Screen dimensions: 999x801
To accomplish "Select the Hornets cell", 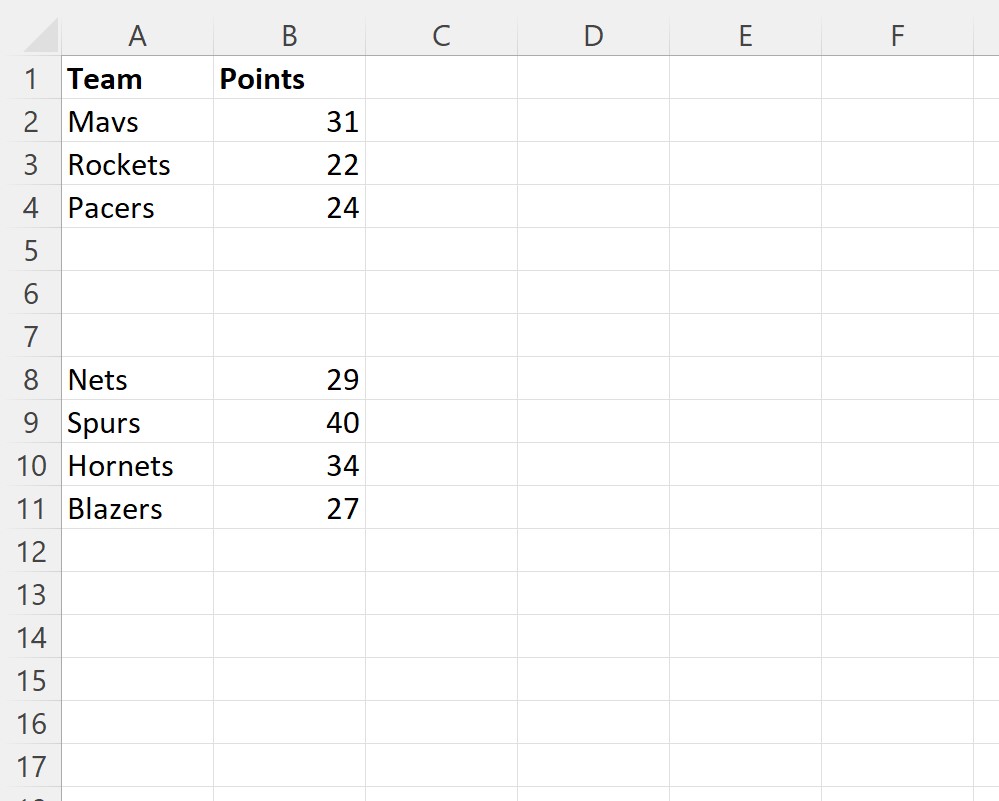I will tap(137, 465).
